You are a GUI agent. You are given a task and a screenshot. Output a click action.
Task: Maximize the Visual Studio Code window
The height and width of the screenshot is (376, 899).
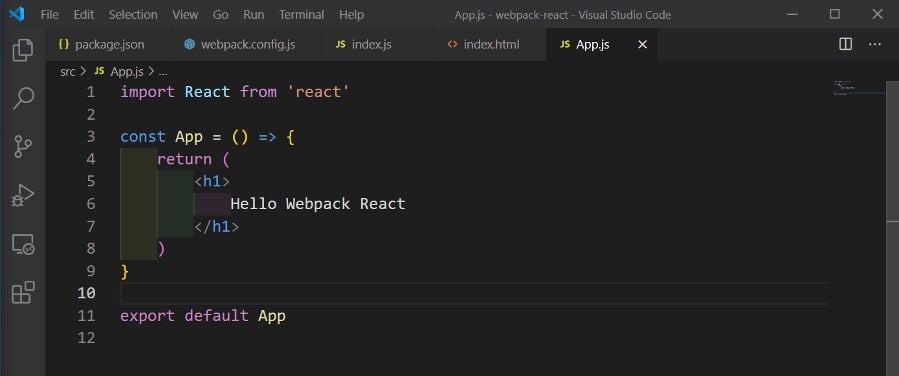[835, 14]
